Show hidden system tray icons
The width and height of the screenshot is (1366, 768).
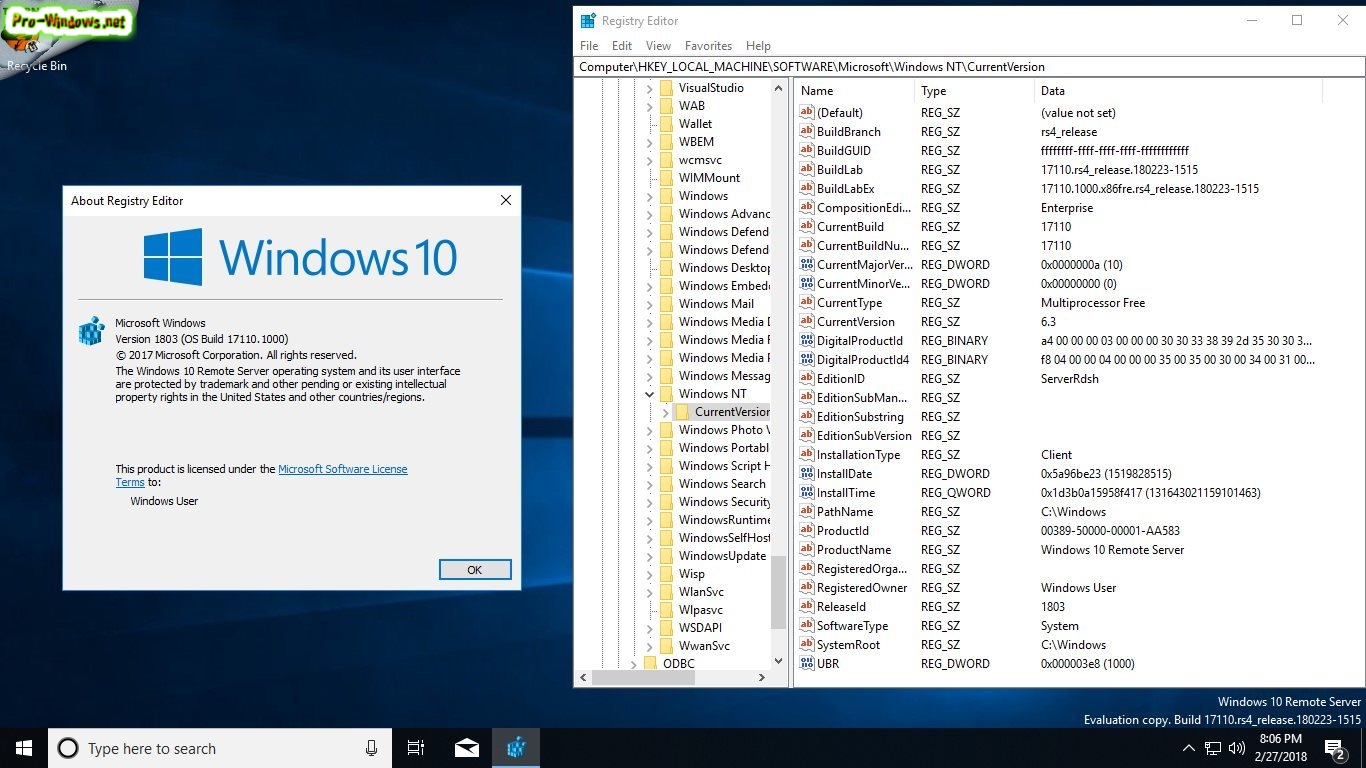coord(1188,748)
